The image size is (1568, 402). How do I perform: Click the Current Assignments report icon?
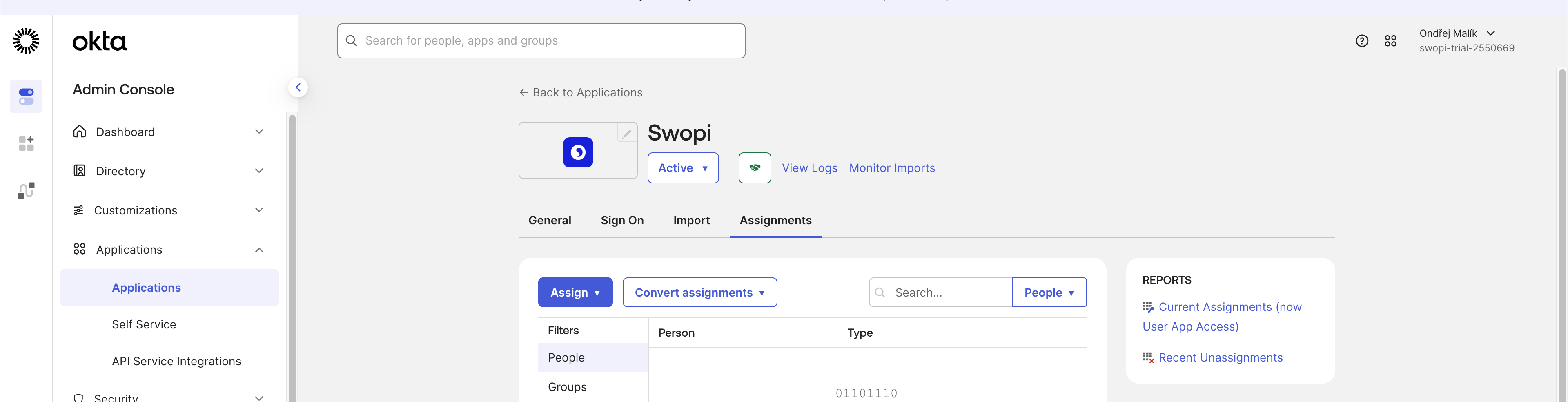point(1148,307)
